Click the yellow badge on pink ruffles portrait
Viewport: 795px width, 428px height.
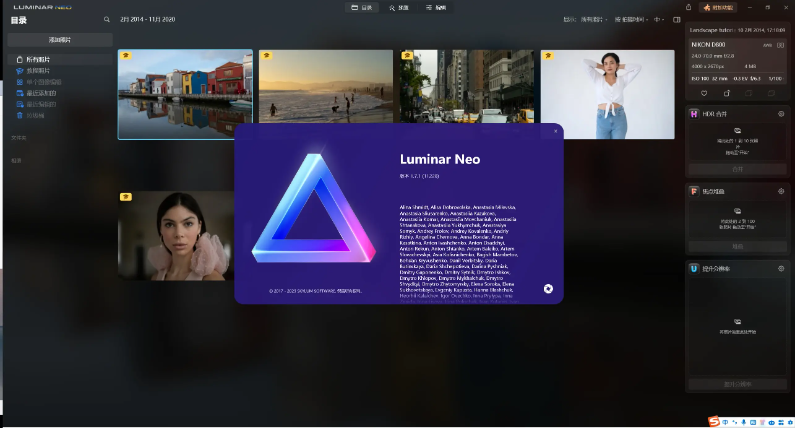point(125,197)
